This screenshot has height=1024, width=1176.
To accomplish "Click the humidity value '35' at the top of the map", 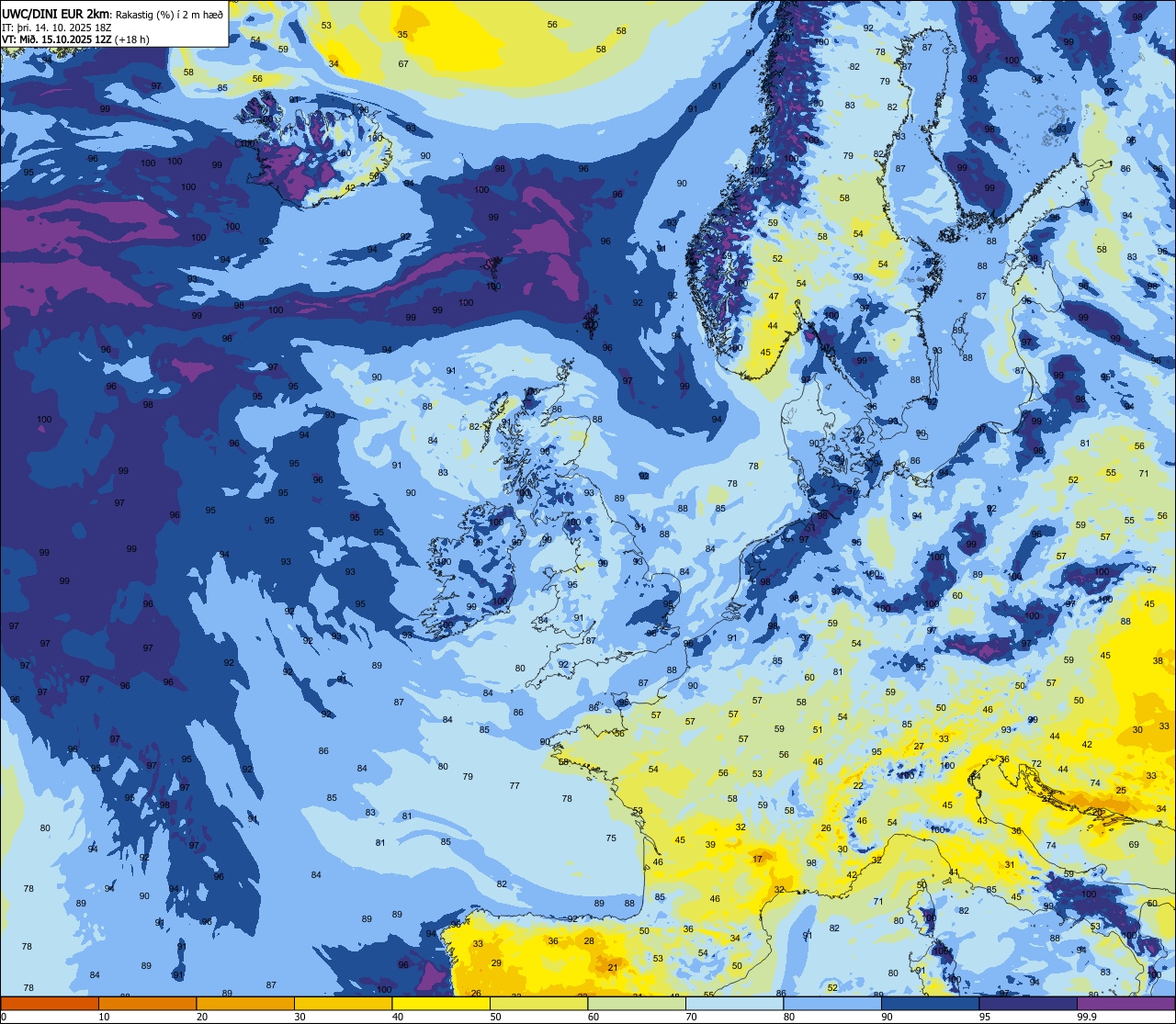I will click(402, 35).
